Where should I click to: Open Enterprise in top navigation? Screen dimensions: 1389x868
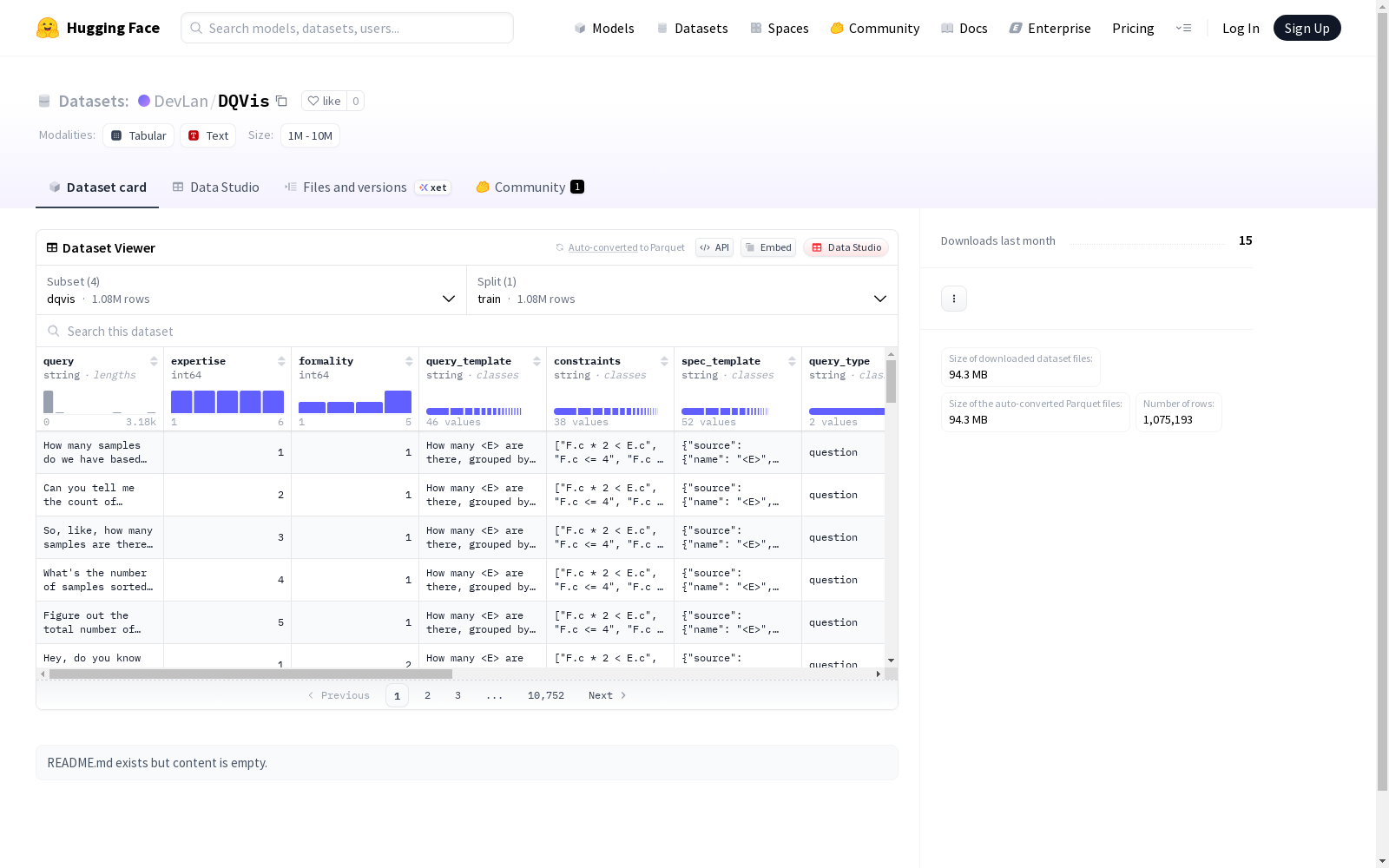pos(1050,28)
